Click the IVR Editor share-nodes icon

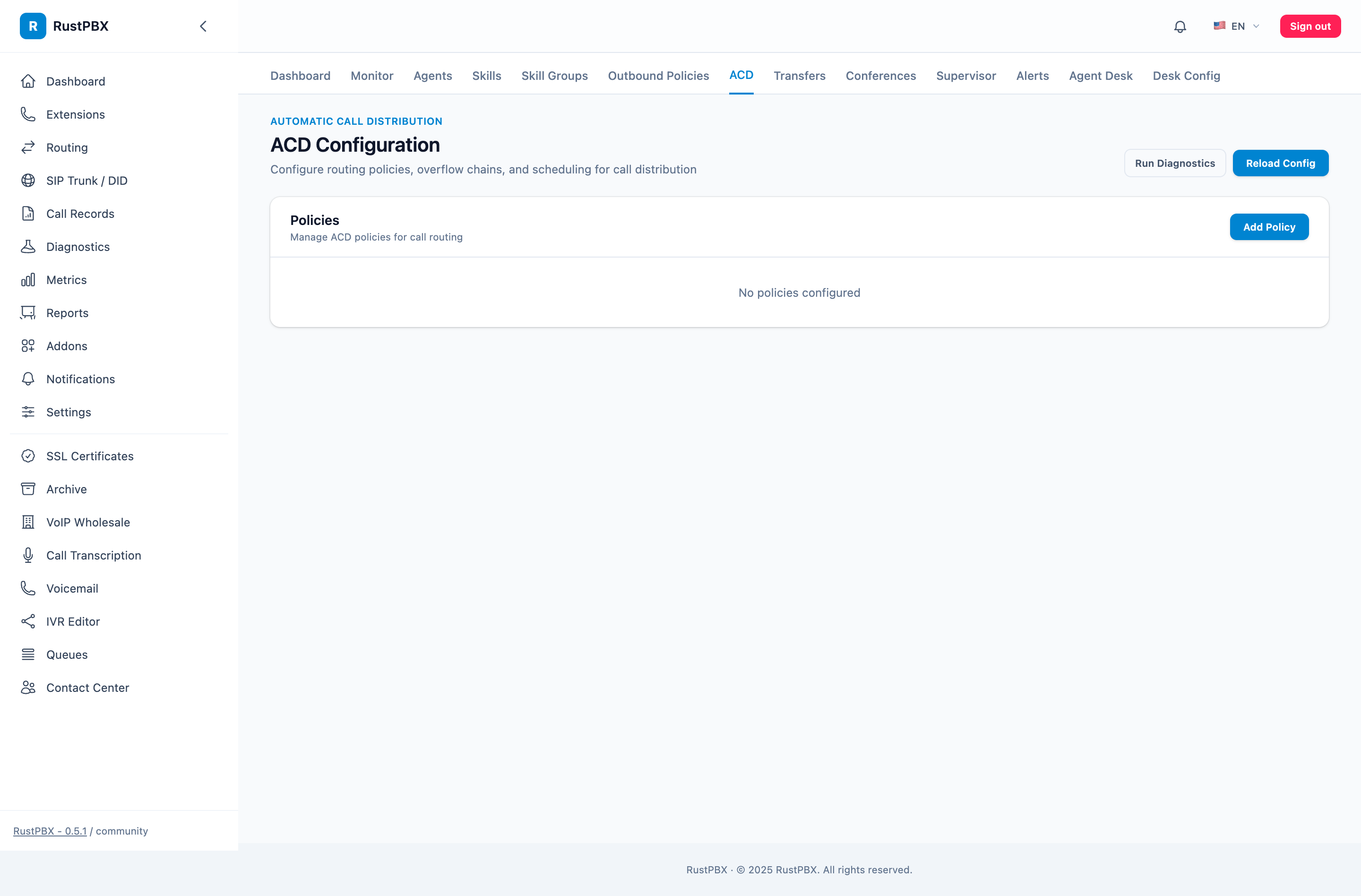pos(28,621)
